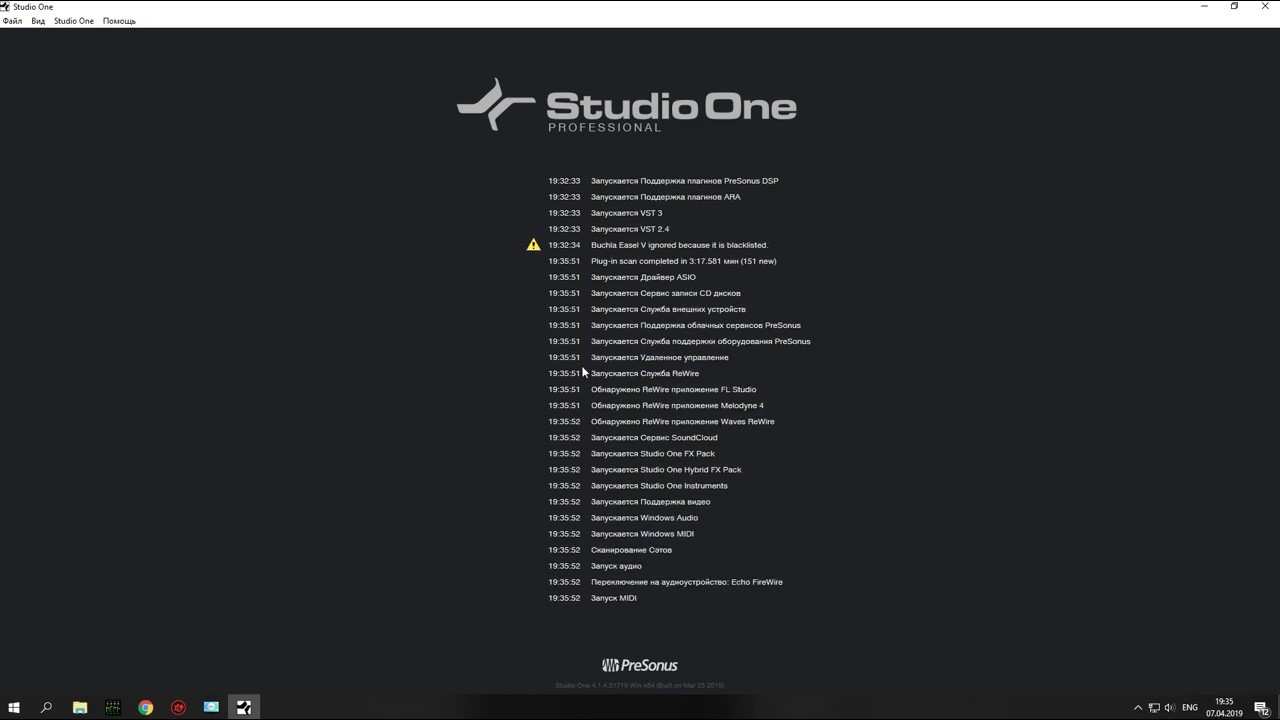Click 'Запускается Служба ReWire' line

click(645, 374)
